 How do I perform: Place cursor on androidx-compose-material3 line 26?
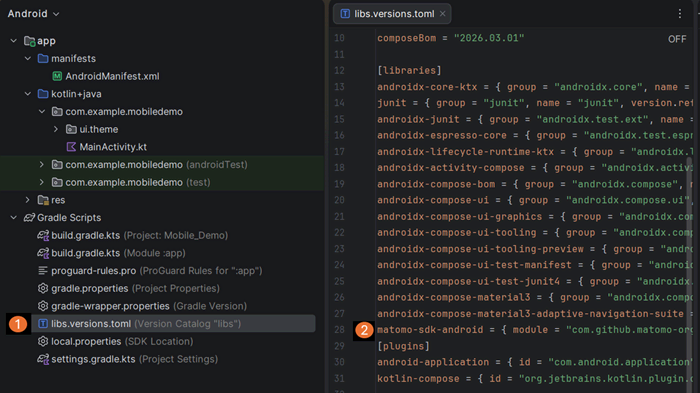tap(535, 297)
